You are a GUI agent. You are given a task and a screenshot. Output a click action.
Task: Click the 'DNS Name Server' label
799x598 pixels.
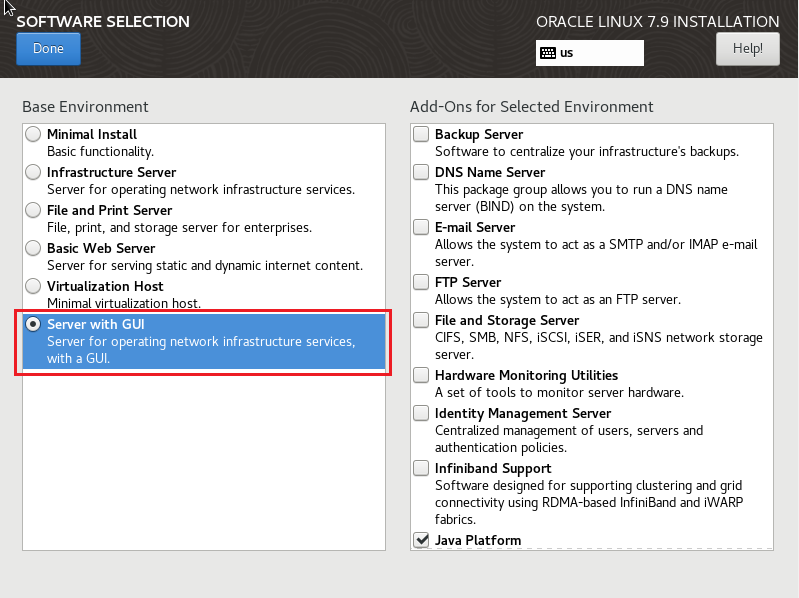[490, 172]
